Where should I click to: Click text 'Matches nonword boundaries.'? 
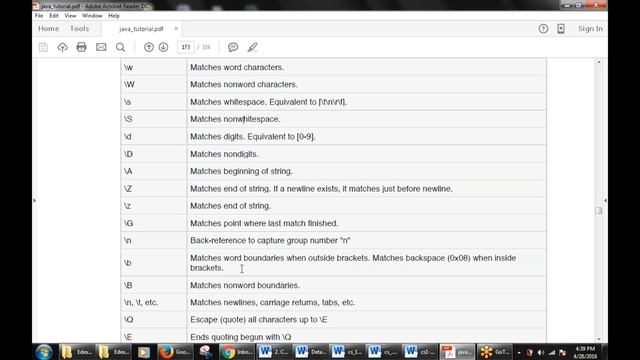pyautogui.click(x=245, y=285)
